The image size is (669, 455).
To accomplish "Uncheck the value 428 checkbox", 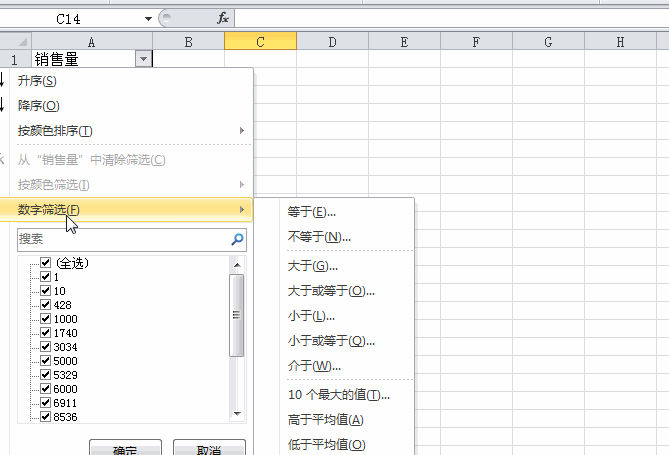I will pos(46,305).
